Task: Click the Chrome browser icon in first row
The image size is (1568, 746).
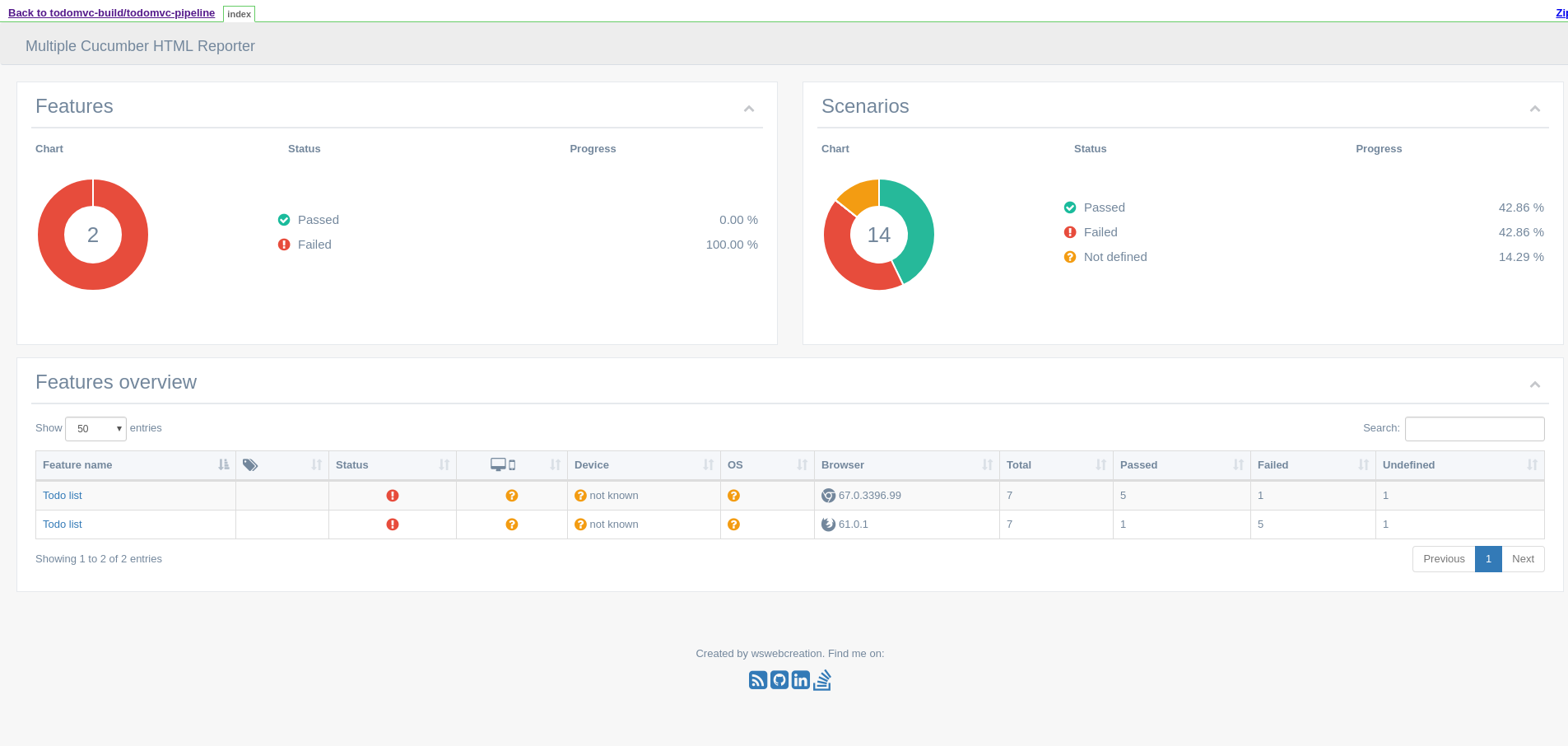Action: point(828,496)
